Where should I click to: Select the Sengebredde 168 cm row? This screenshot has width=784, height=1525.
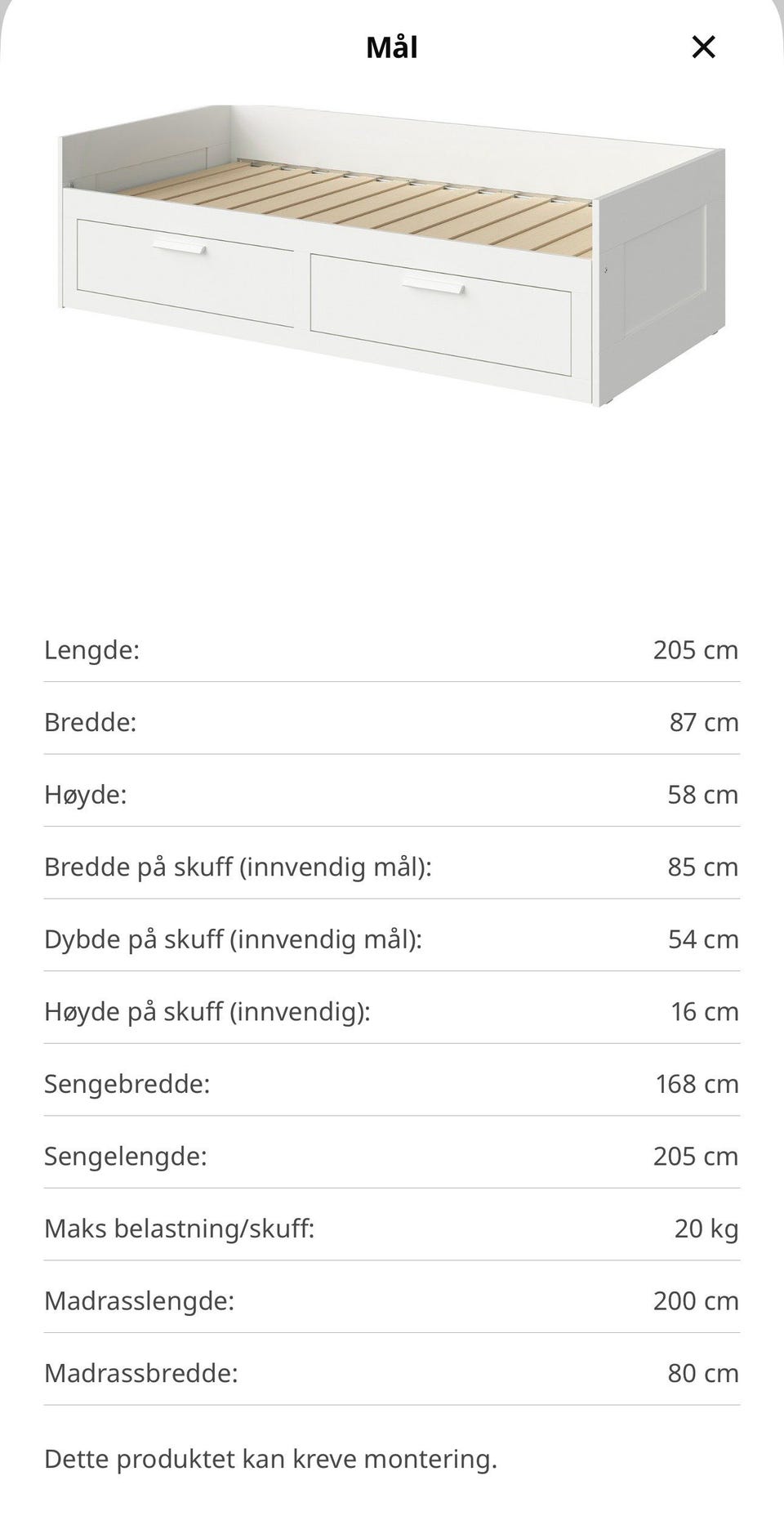click(x=392, y=1084)
